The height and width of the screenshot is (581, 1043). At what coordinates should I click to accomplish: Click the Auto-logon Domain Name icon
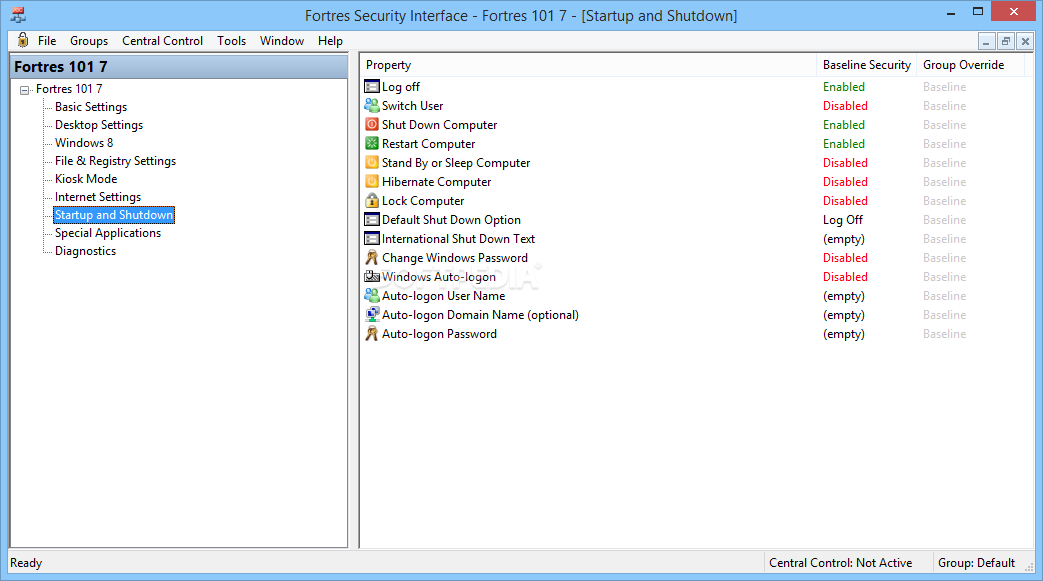372,314
